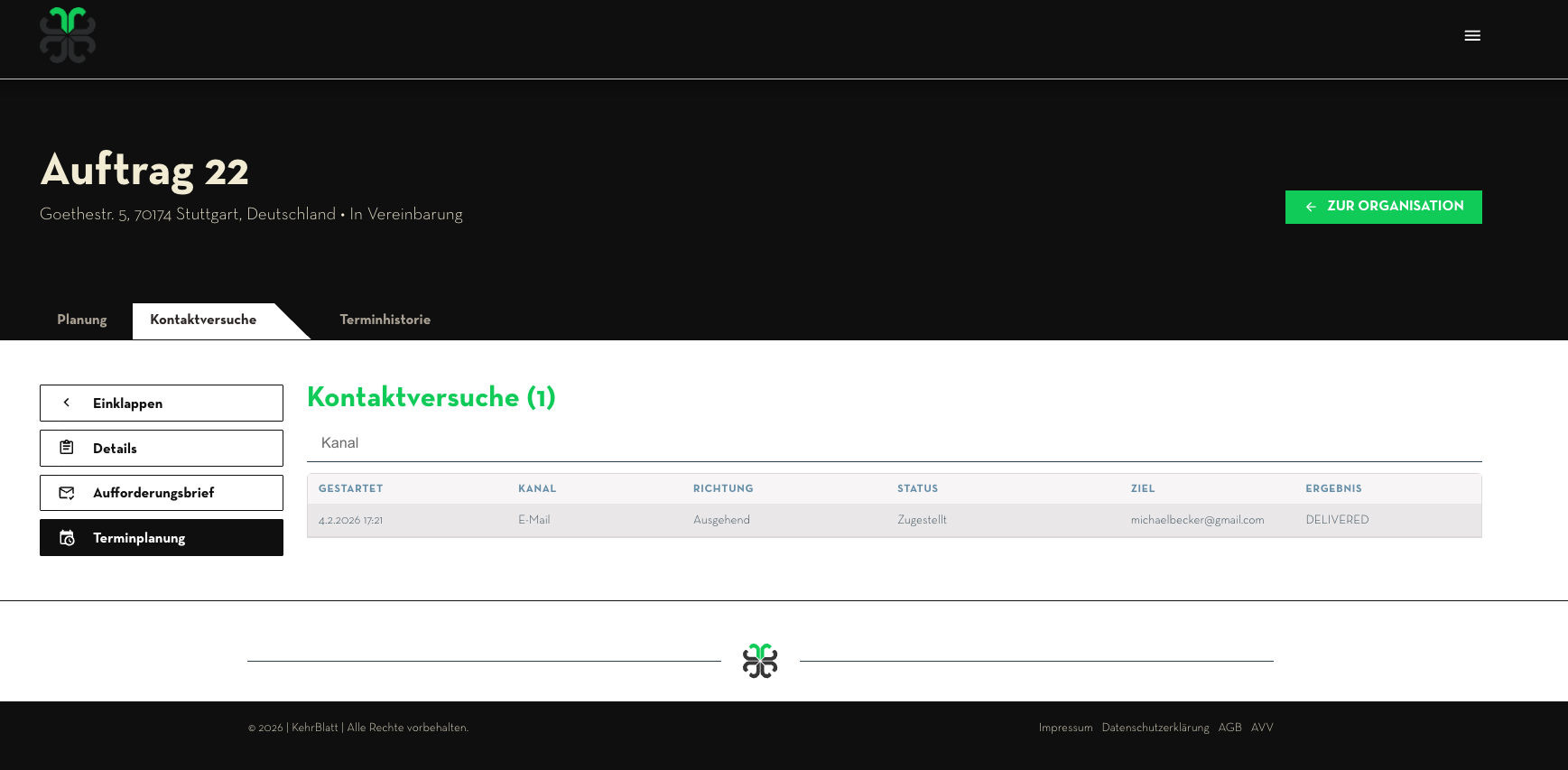Click the Details clipboard icon

pyautogui.click(x=67, y=448)
